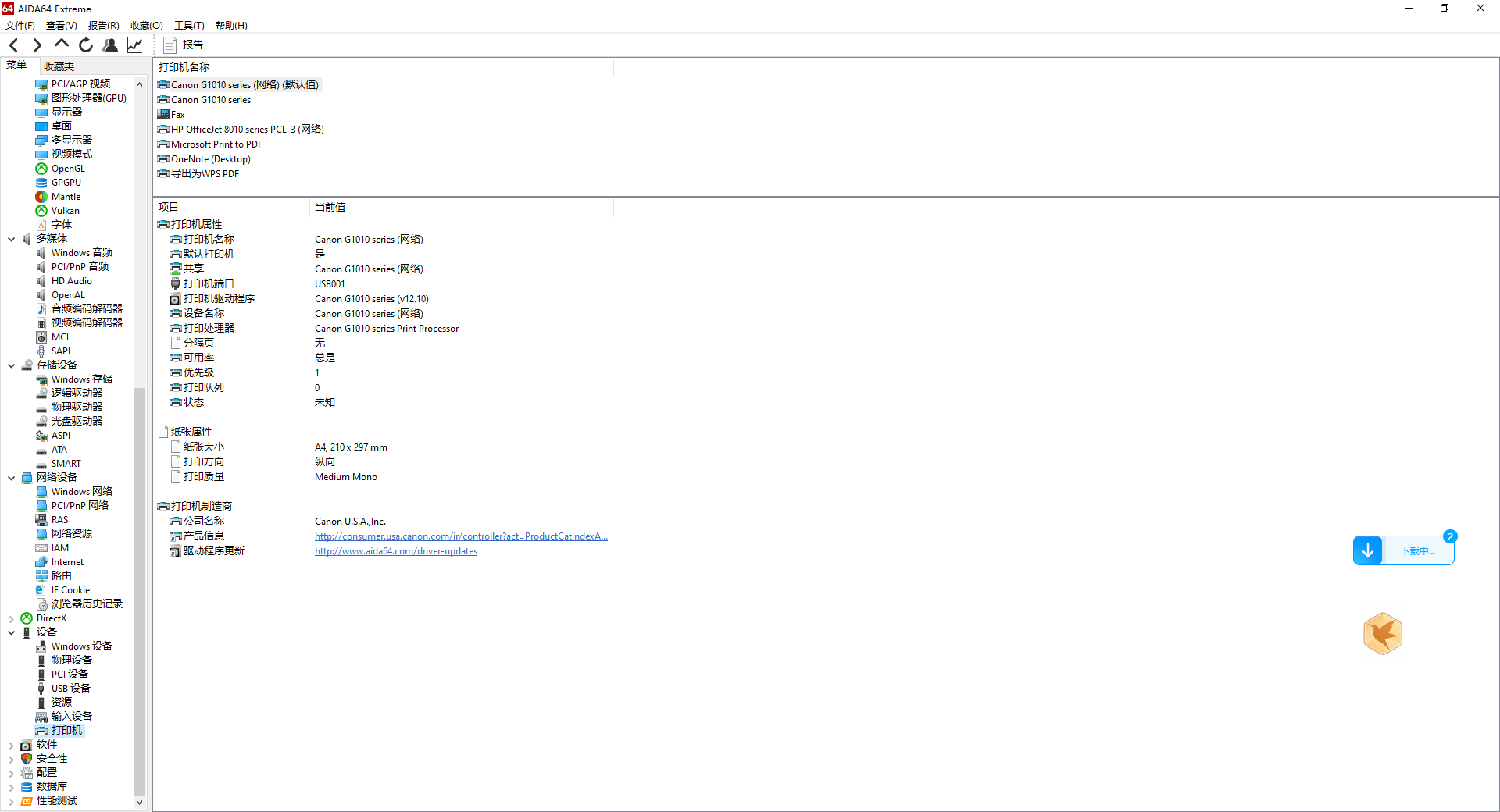Viewport: 1500px width, 812px height.
Task: Click the 下载中 download button
Action: [1418, 551]
